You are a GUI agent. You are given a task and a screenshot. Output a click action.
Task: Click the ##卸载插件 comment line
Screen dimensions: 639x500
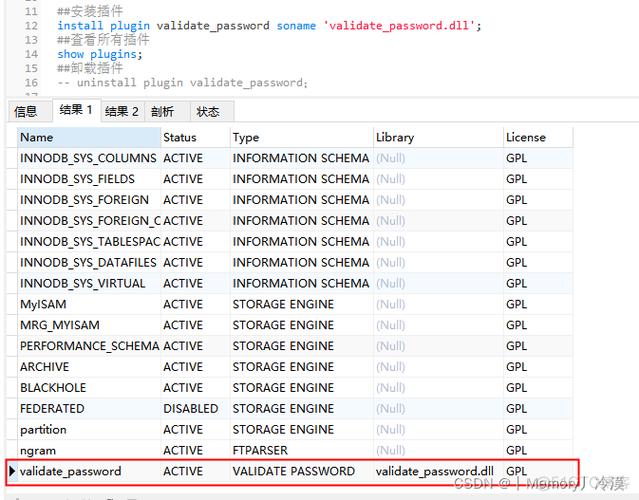tap(90, 68)
